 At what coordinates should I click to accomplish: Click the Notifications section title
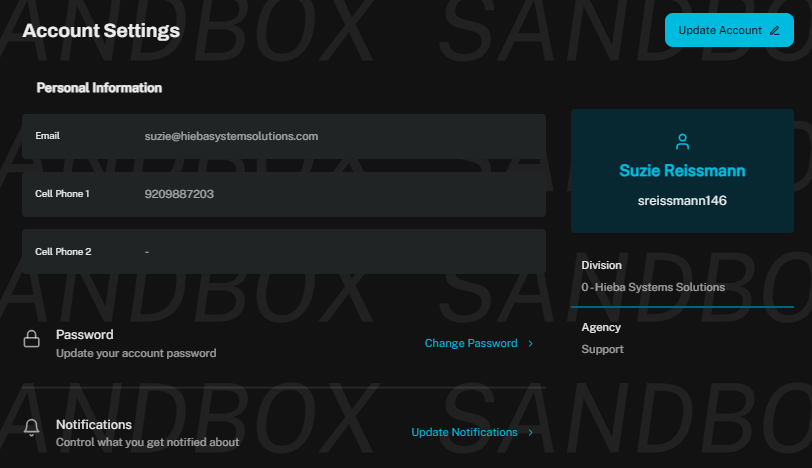pos(94,425)
